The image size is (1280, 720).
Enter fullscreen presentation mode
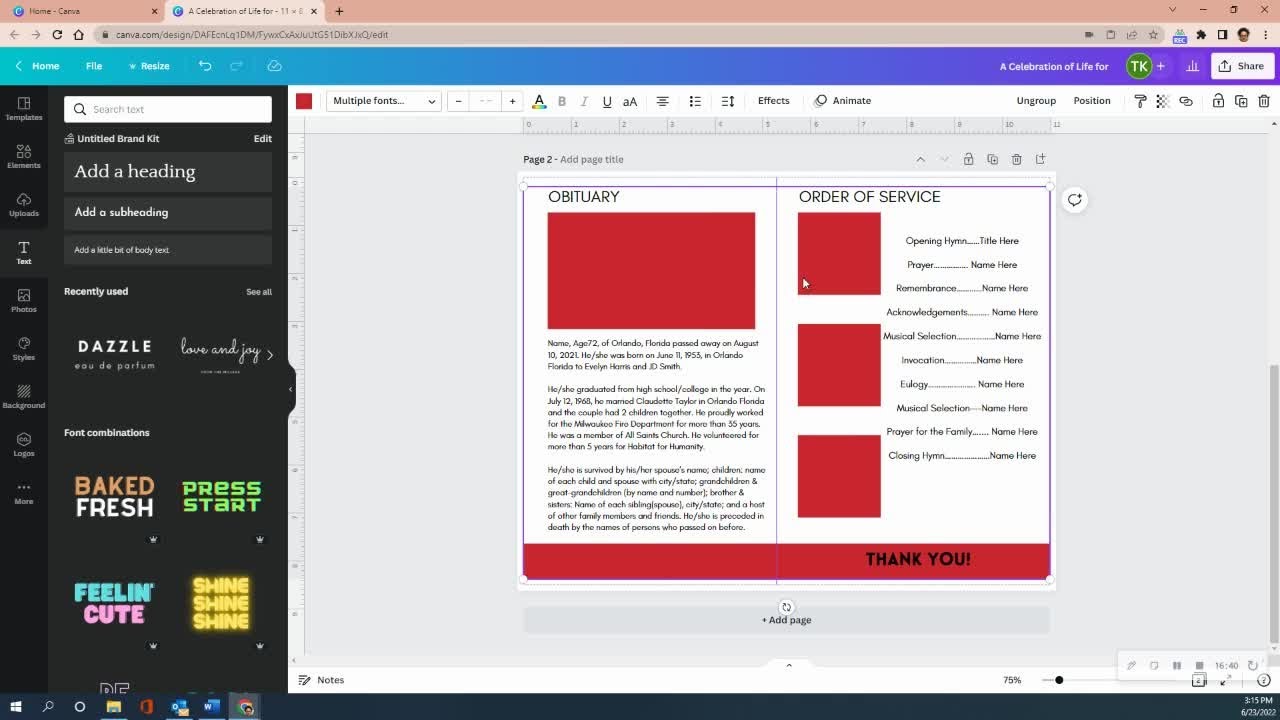pos(1226,680)
